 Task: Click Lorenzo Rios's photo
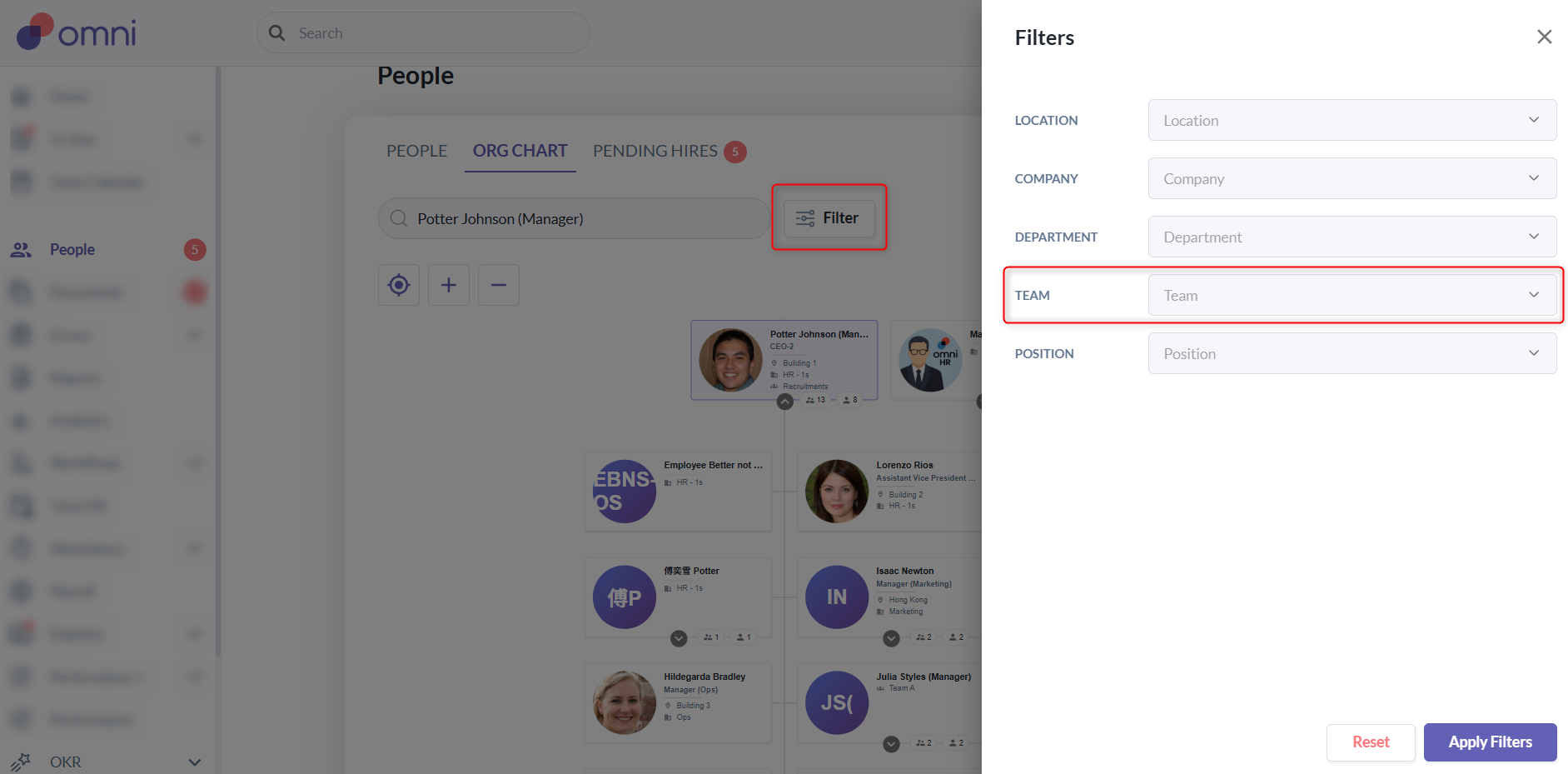point(837,492)
